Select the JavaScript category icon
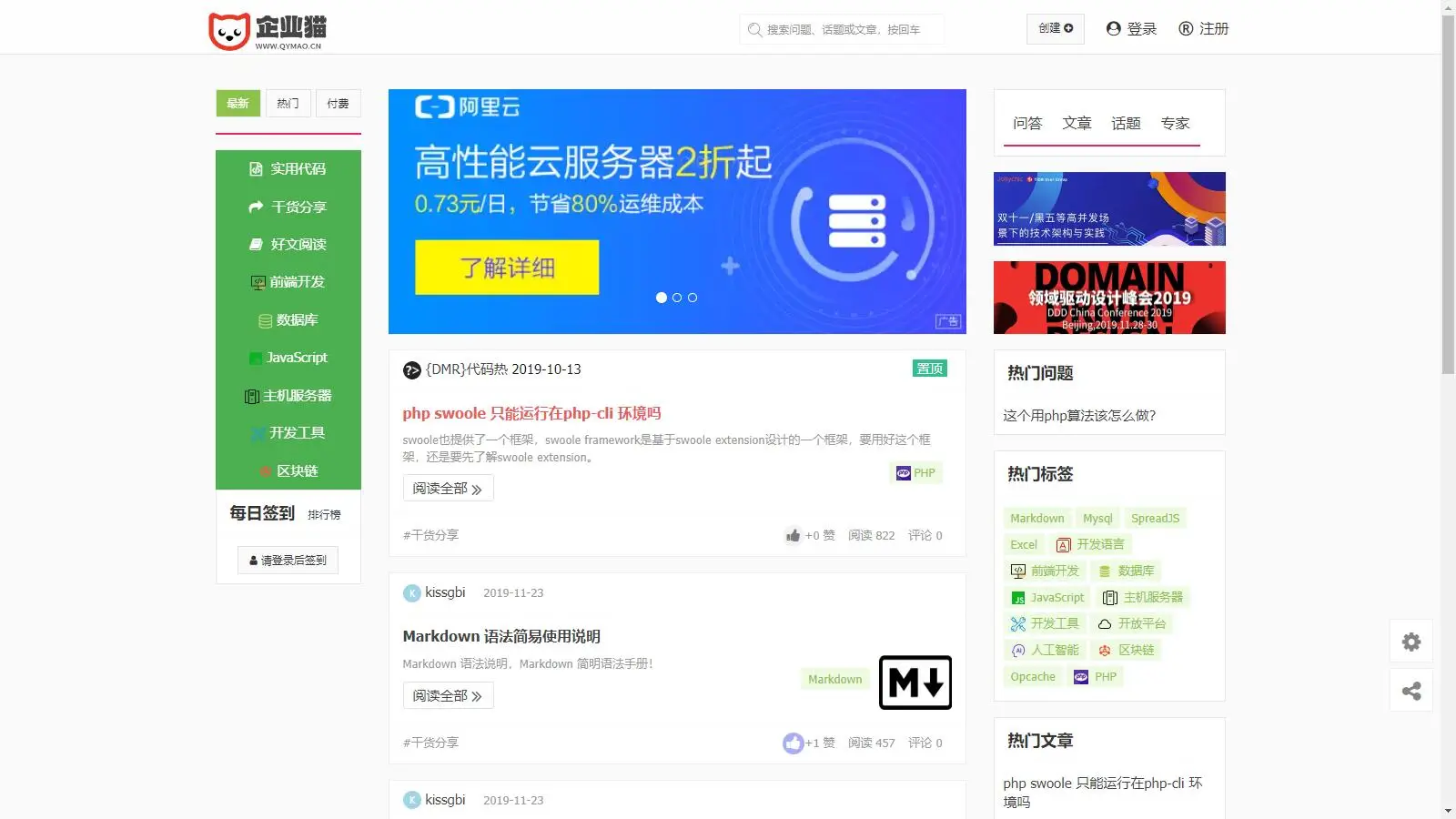This screenshot has height=819, width=1456. coord(256,358)
